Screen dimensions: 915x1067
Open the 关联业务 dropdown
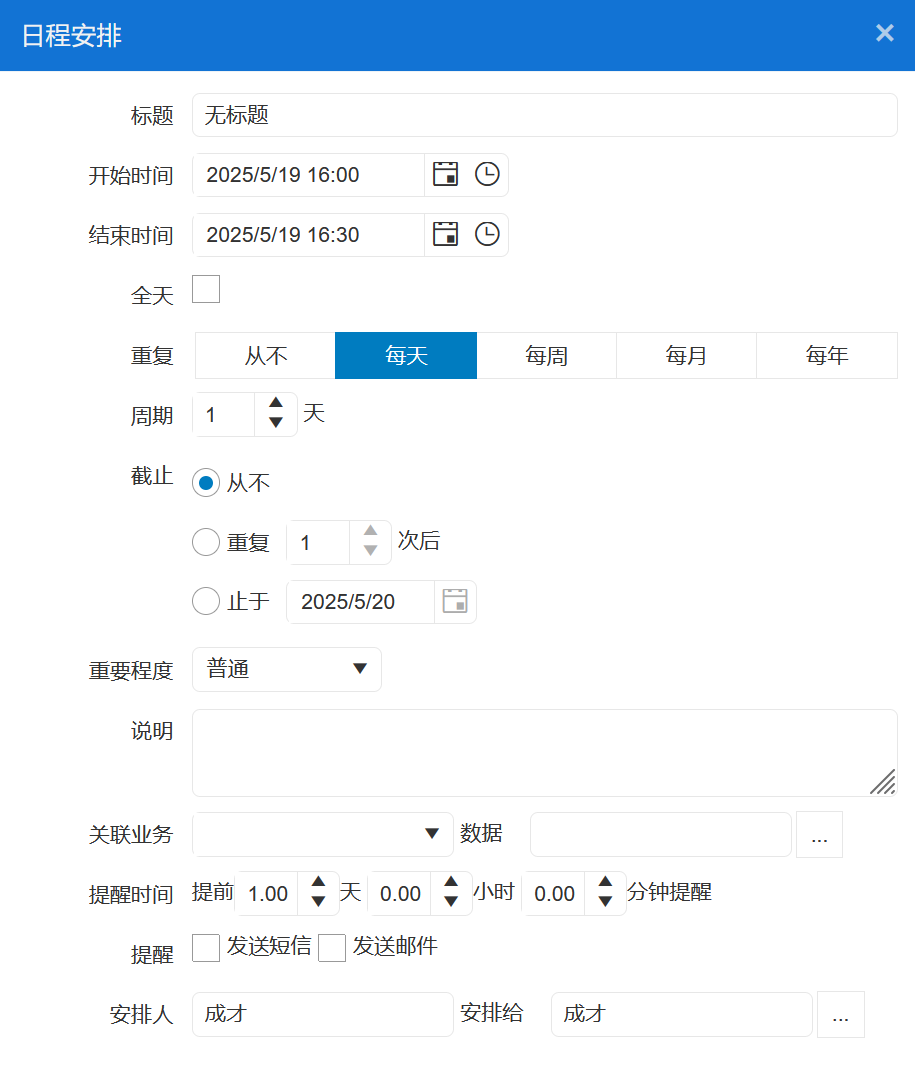tap(432, 834)
